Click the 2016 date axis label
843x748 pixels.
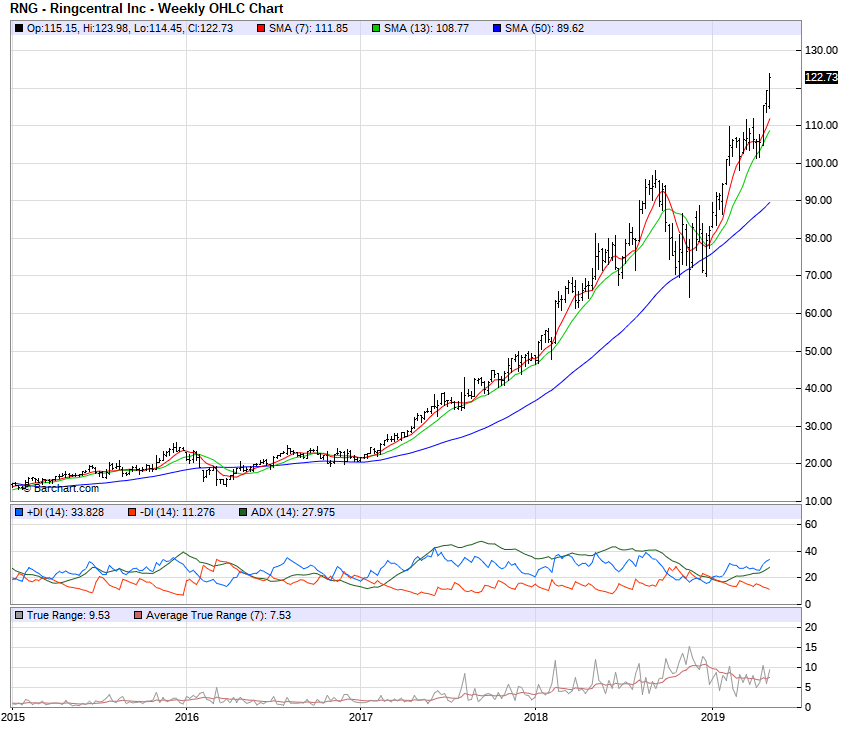pyautogui.click(x=187, y=717)
